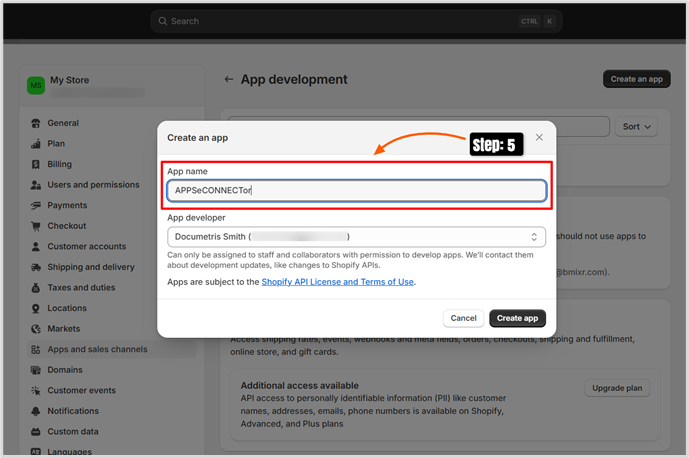Cancel the Create an app dialog
Image resolution: width=689 pixels, height=458 pixels.
point(463,318)
